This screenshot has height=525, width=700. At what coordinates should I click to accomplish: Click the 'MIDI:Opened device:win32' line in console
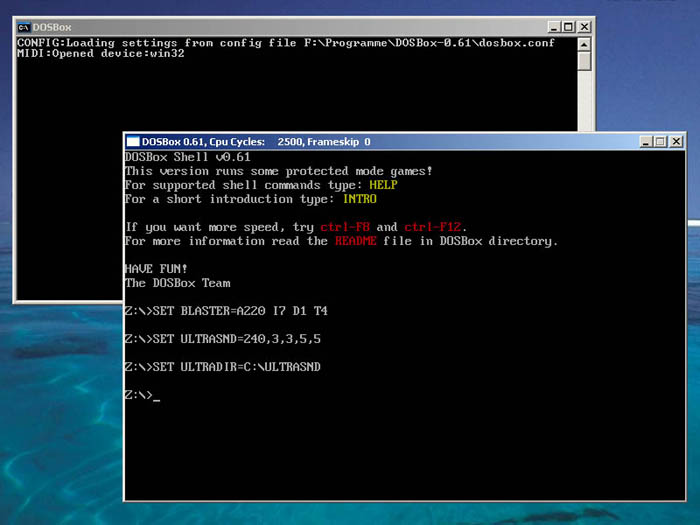pyautogui.click(x=100, y=54)
